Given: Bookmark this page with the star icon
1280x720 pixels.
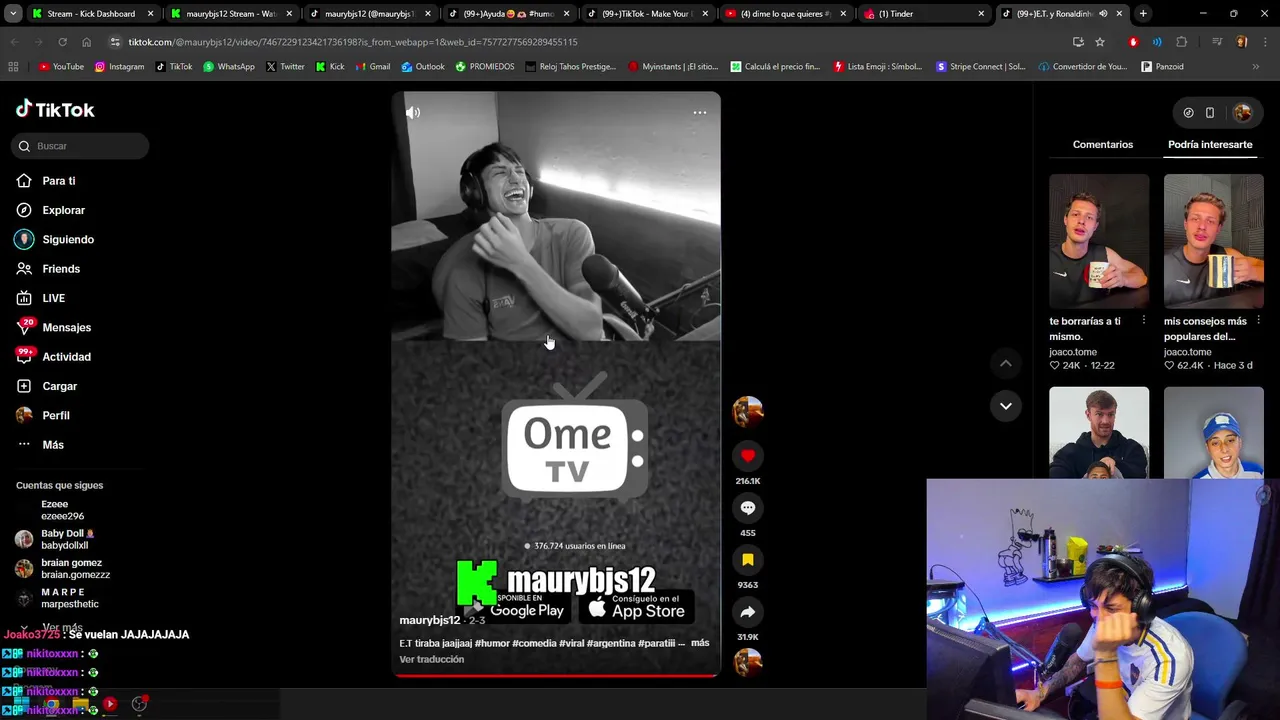Looking at the screenshot, I should (x=1100, y=42).
